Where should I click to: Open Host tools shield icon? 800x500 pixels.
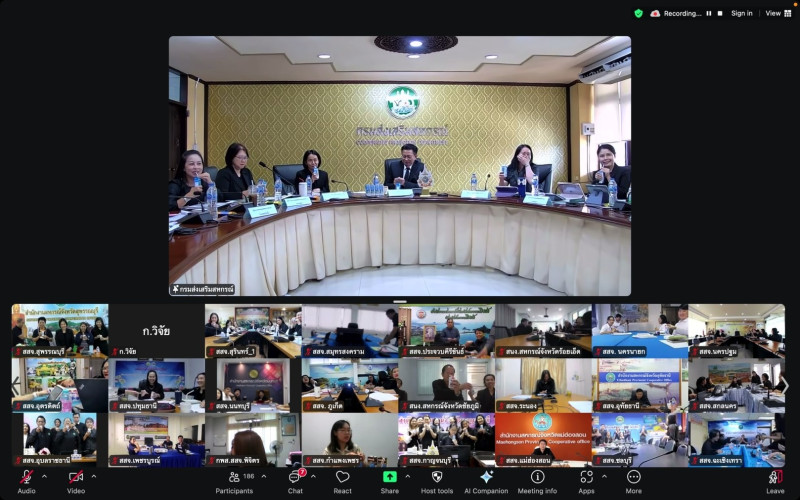437,481
